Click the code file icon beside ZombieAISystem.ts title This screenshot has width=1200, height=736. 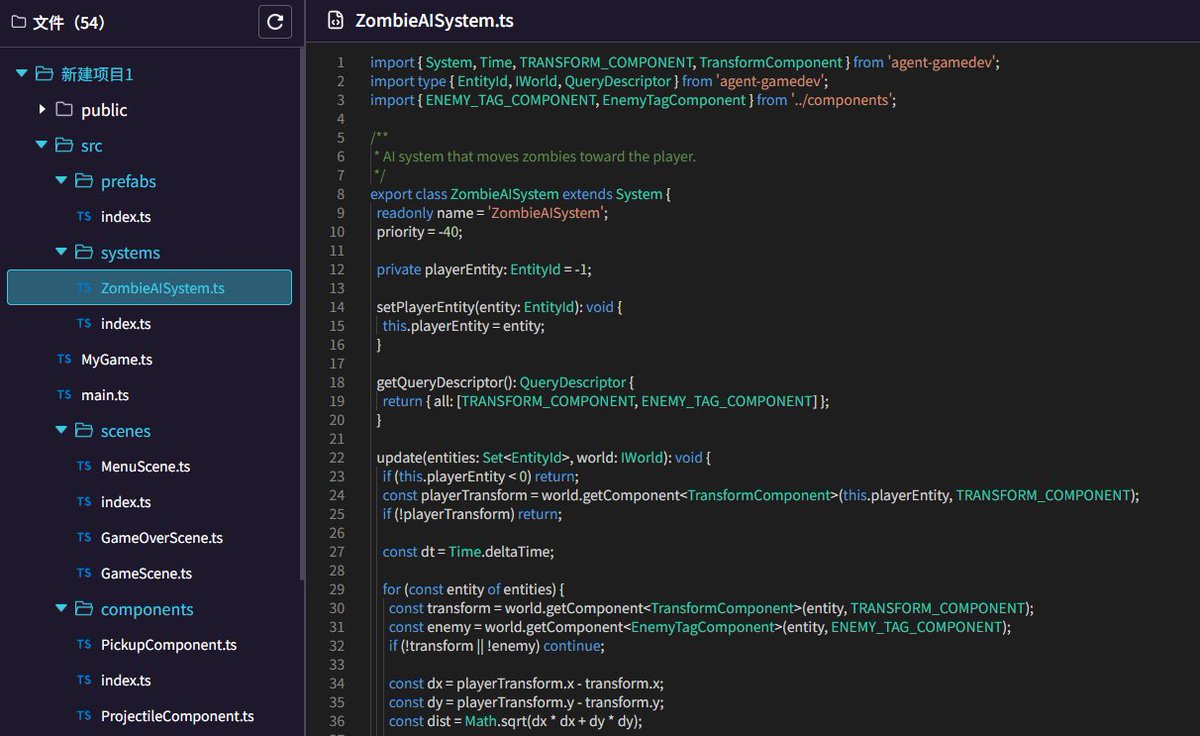click(x=336, y=21)
